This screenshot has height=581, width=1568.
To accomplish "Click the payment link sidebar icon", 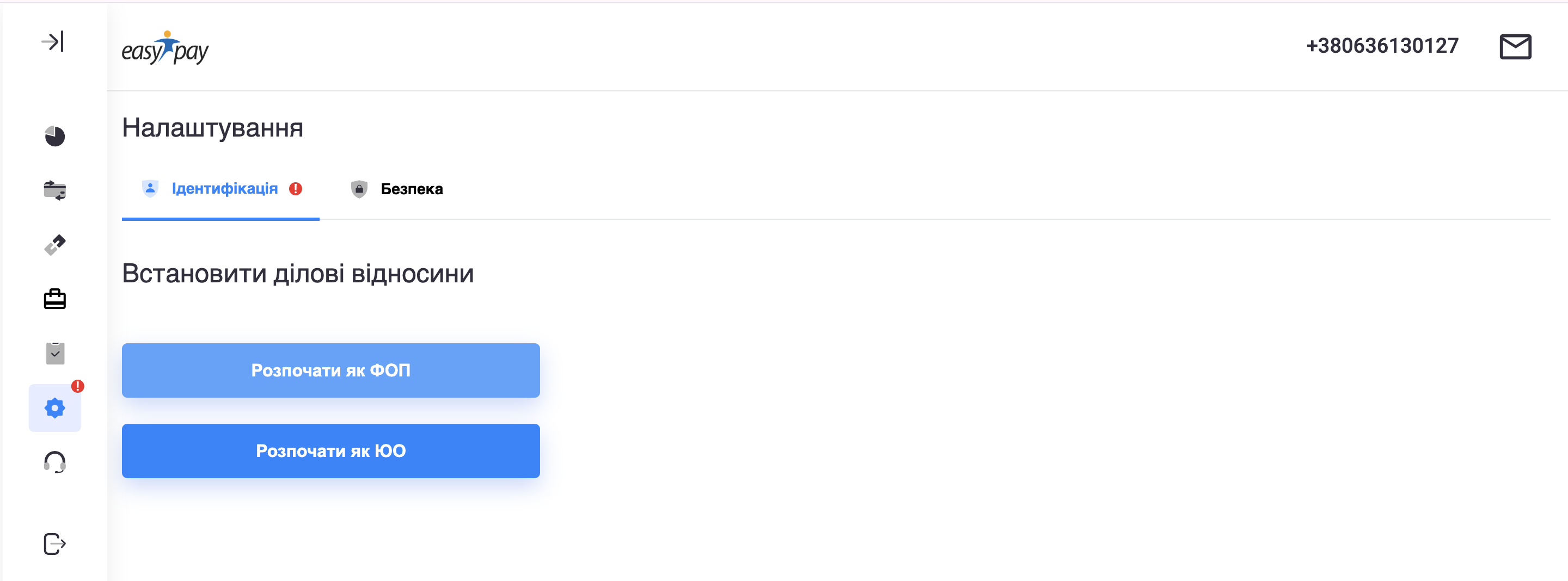I will pyautogui.click(x=55, y=245).
